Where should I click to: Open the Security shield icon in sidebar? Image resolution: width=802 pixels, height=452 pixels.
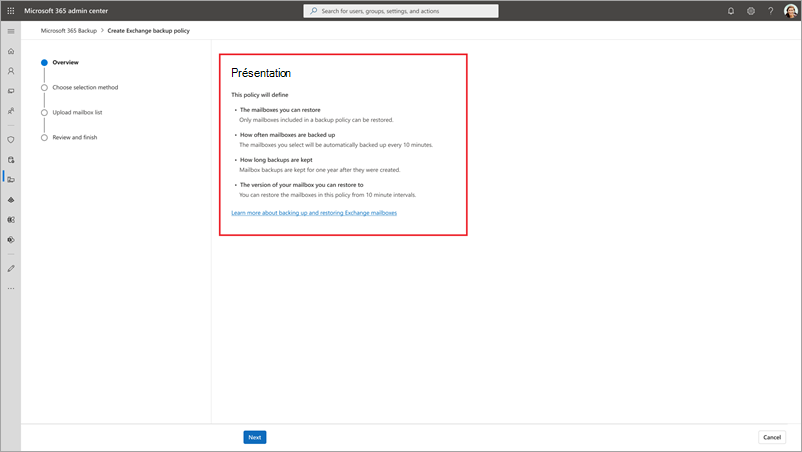tap(11, 140)
